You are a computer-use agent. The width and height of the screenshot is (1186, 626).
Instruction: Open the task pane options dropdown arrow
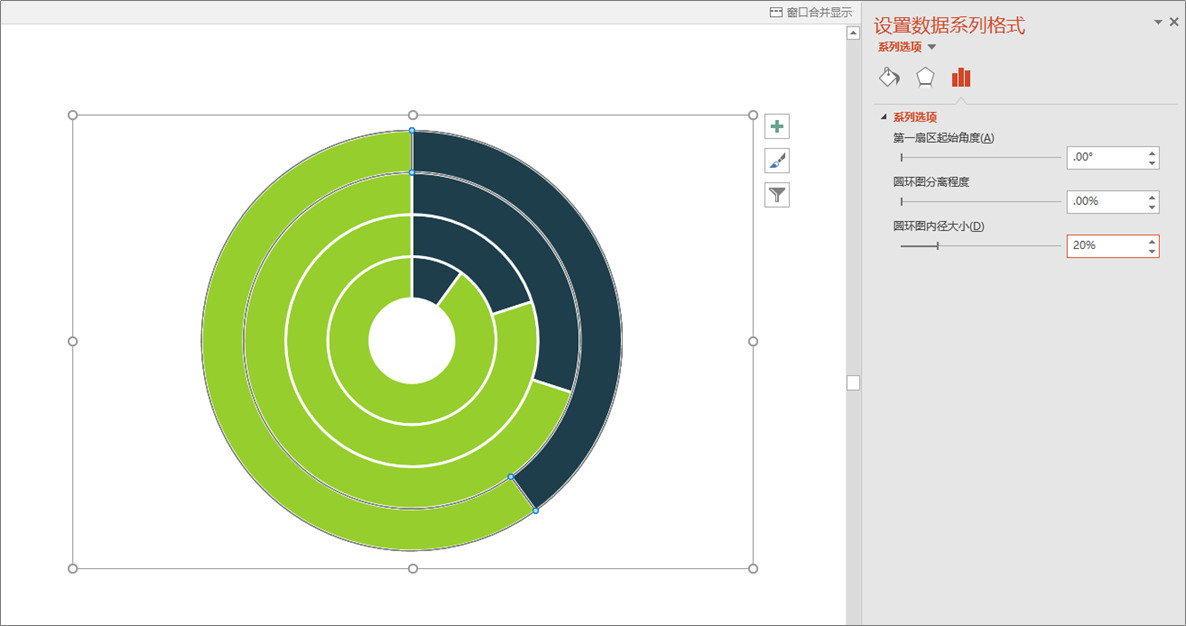tap(1158, 22)
